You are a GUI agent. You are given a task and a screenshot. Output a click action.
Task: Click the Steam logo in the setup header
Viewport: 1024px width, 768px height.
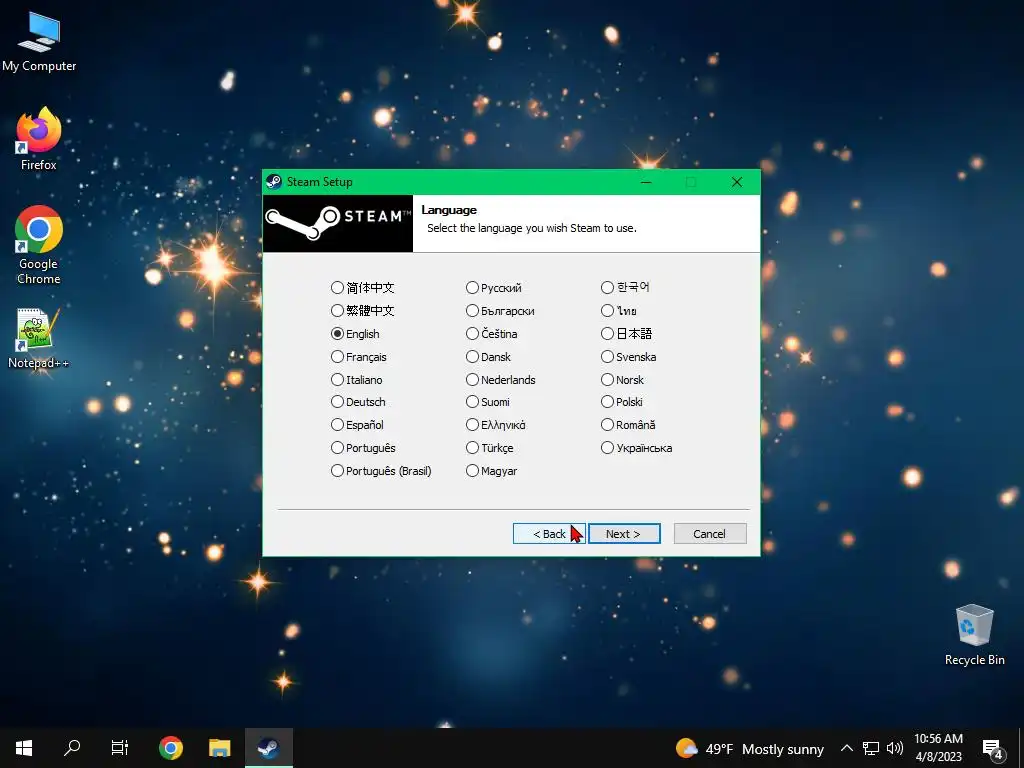(338, 223)
